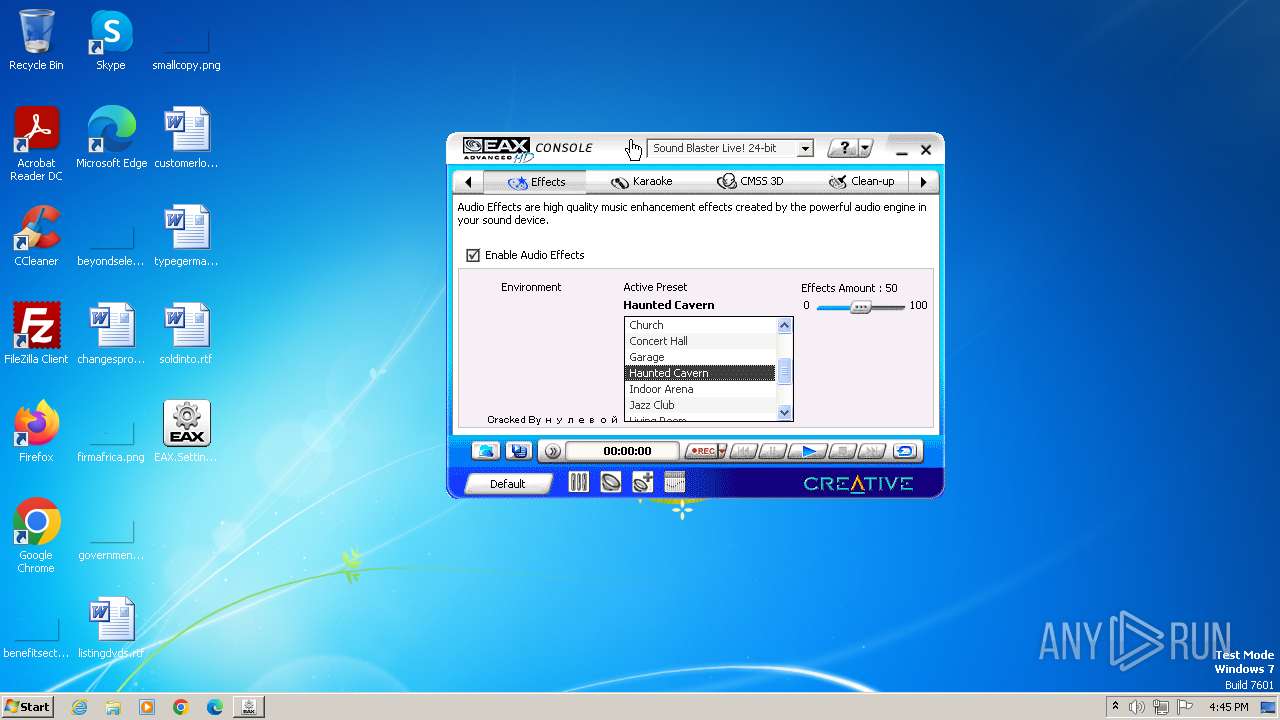
Task: Select Indoor Arena environment preset
Action: pos(700,389)
